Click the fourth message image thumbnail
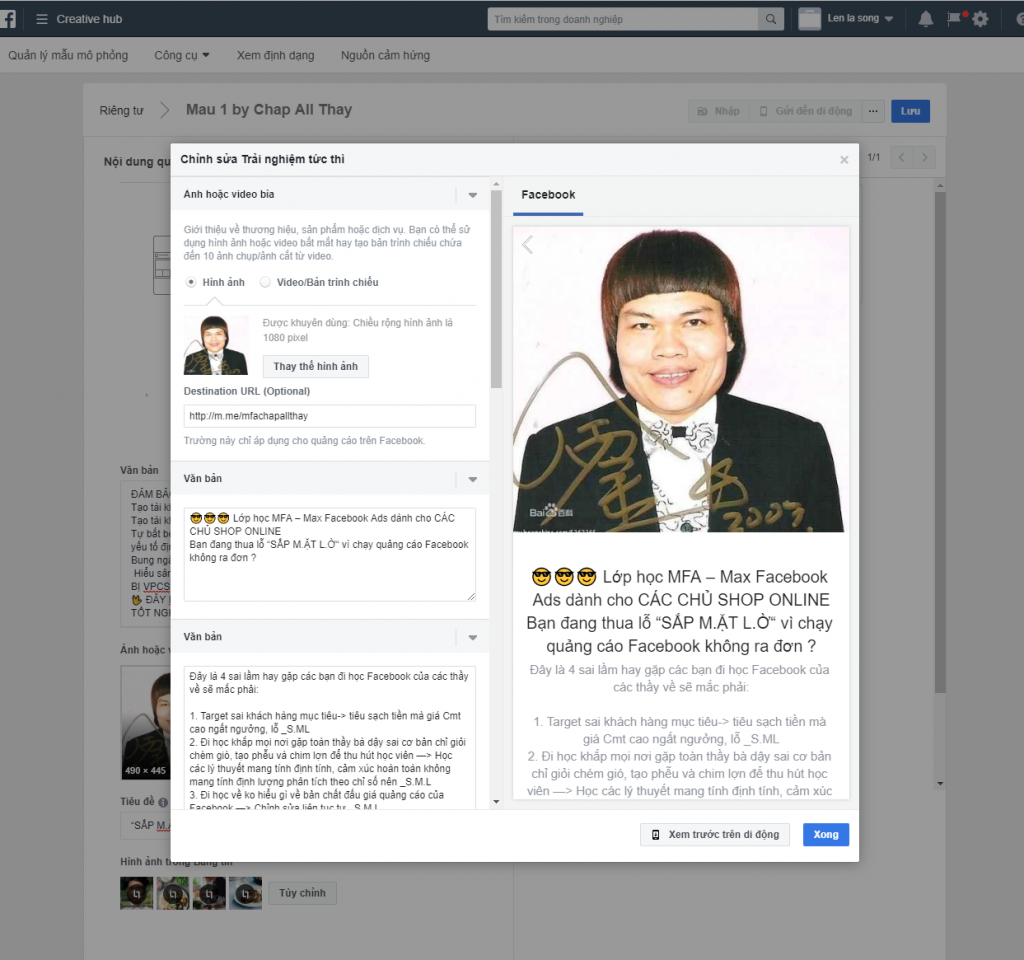 pyautogui.click(x=246, y=893)
